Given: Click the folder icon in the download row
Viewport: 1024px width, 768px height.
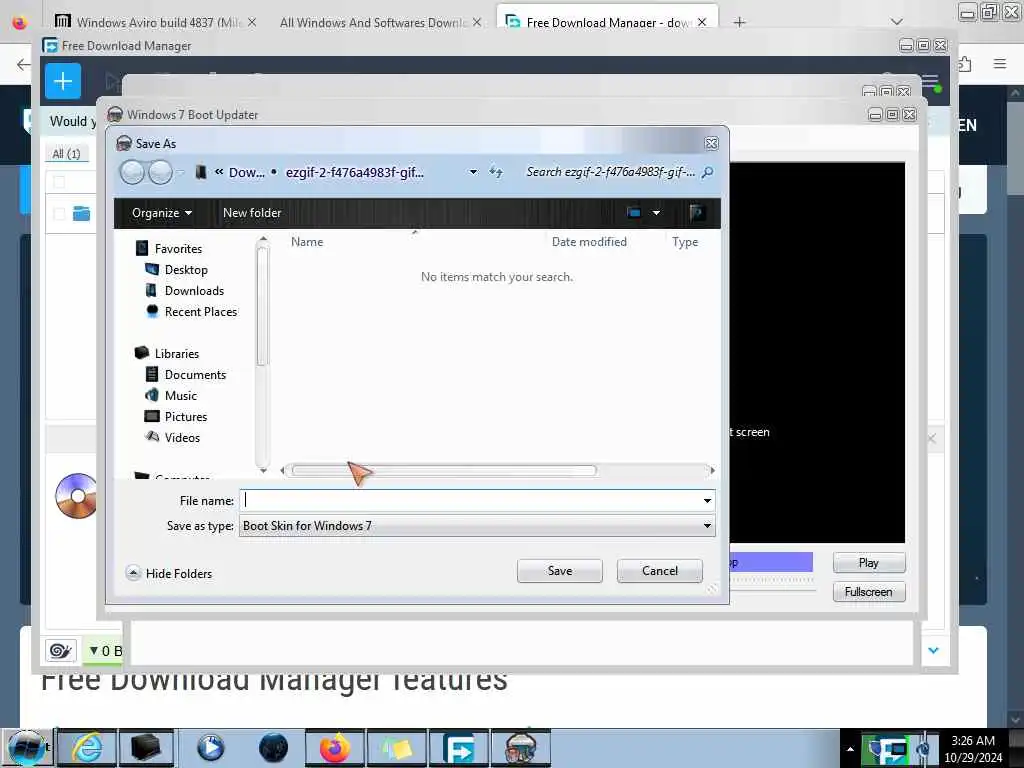Looking at the screenshot, I should (x=82, y=214).
